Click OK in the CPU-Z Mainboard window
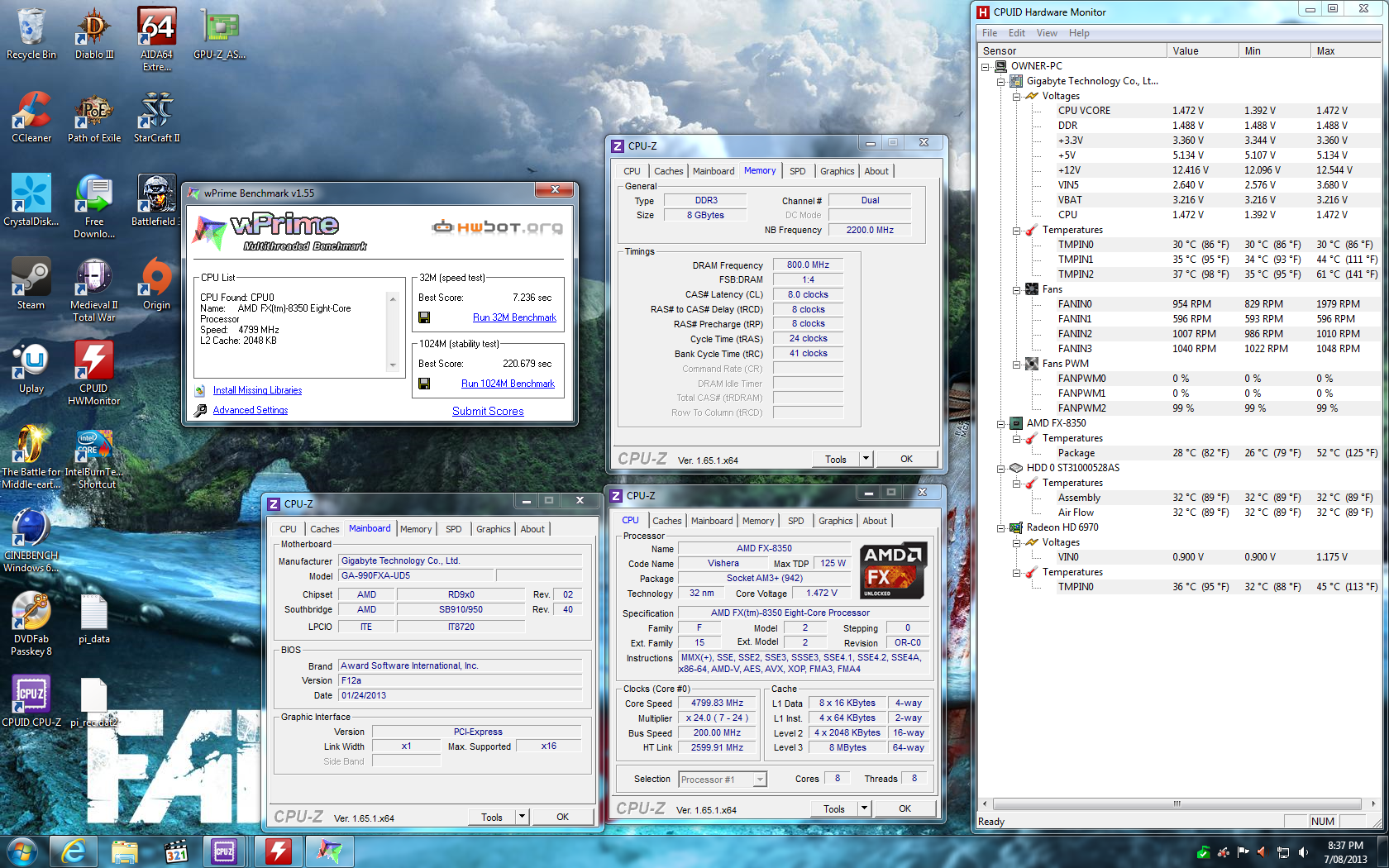Viewport: 1389px width, 868px height. pos(562,817)
